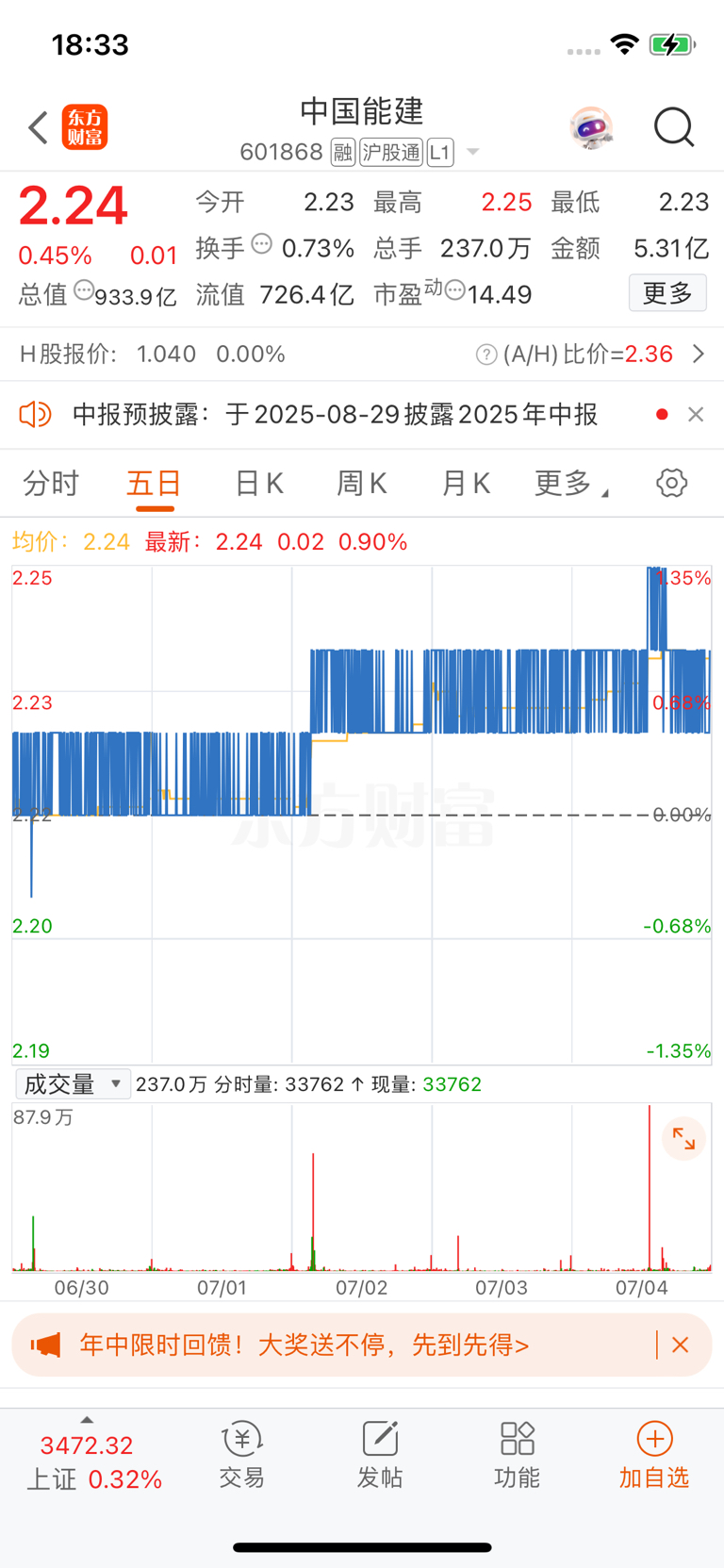Switch to the 日K tab

258,484
